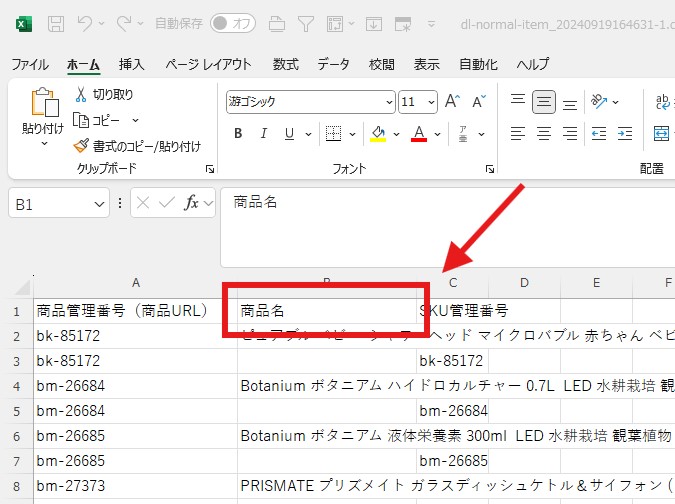Click the Merge and Center icon
Viewport: 675px width, 504px height.
coord(661,134)
